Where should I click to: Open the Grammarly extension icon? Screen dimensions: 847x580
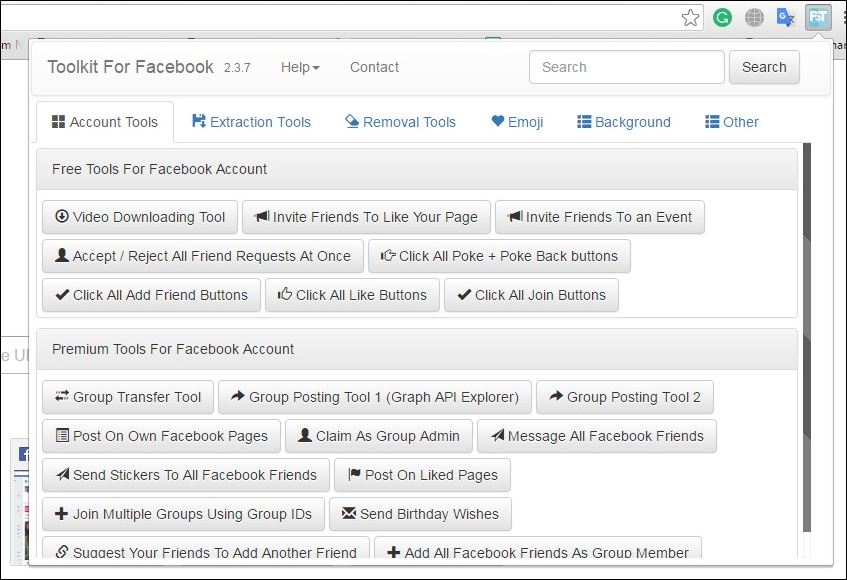click(x=722, y=18)
